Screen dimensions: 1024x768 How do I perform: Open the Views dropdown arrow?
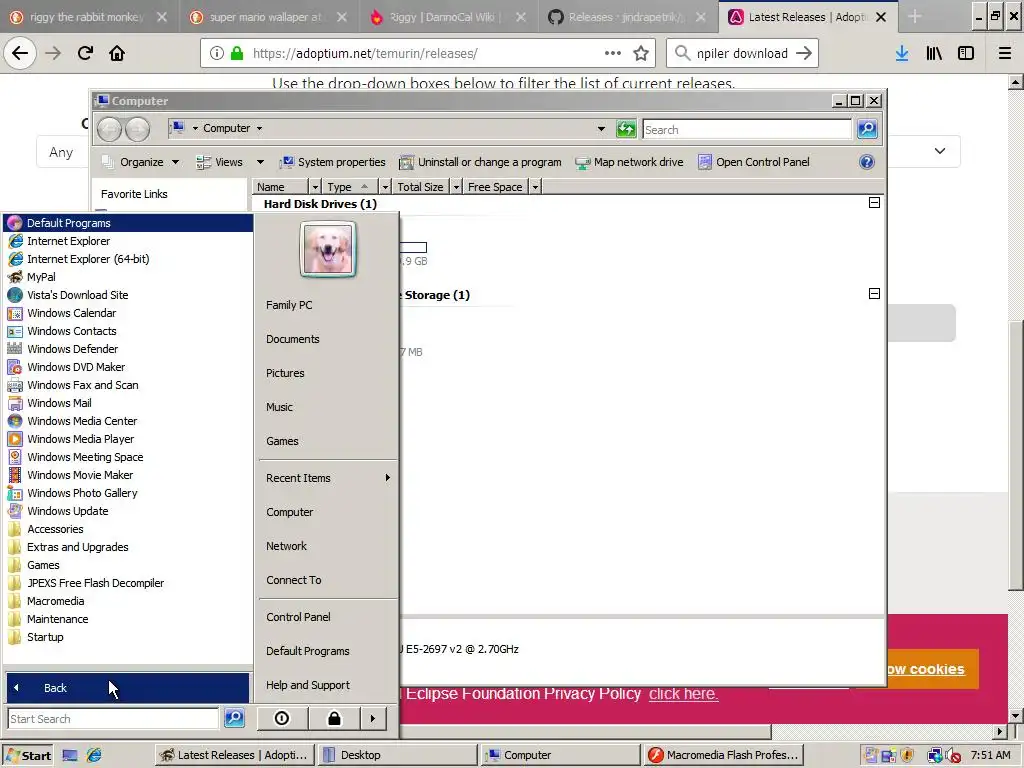(260, 162)
